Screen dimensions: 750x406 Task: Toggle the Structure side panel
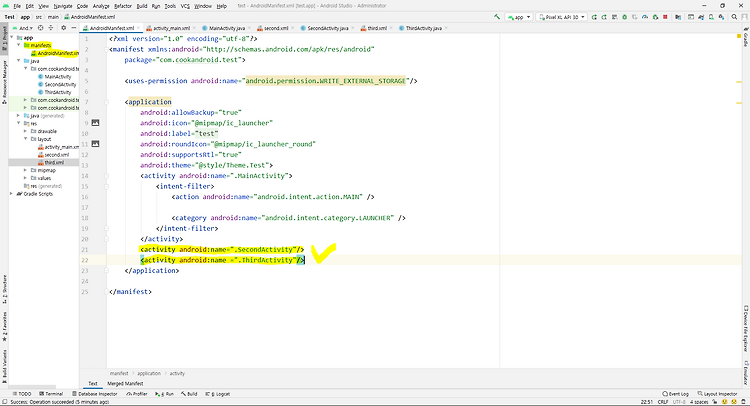coord(4,289)
